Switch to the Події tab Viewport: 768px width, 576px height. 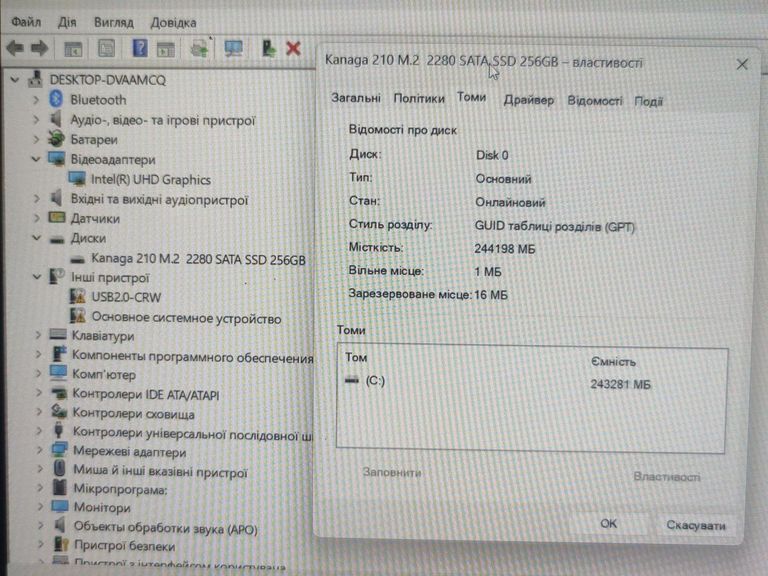point(648,101)
